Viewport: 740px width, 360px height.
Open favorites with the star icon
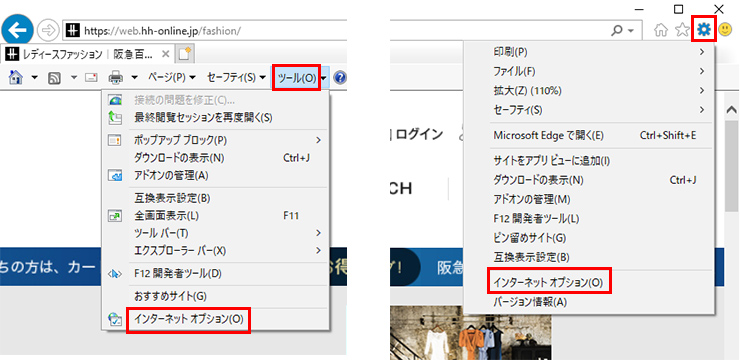[x=682, y=31]
